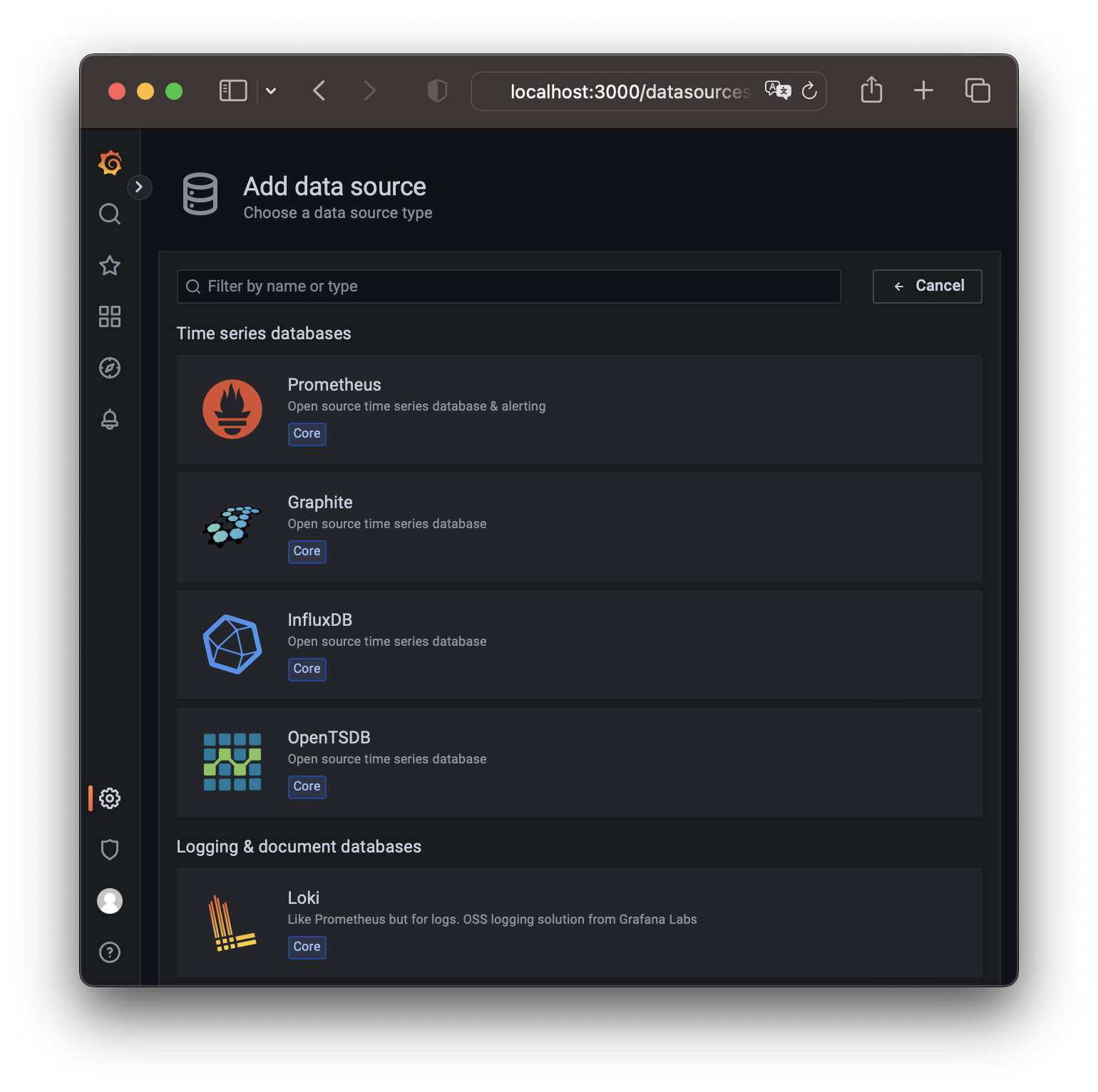The image size is (1098, 1092).
Task: Open the Alerting bell icon
Action: click(110, 419)
